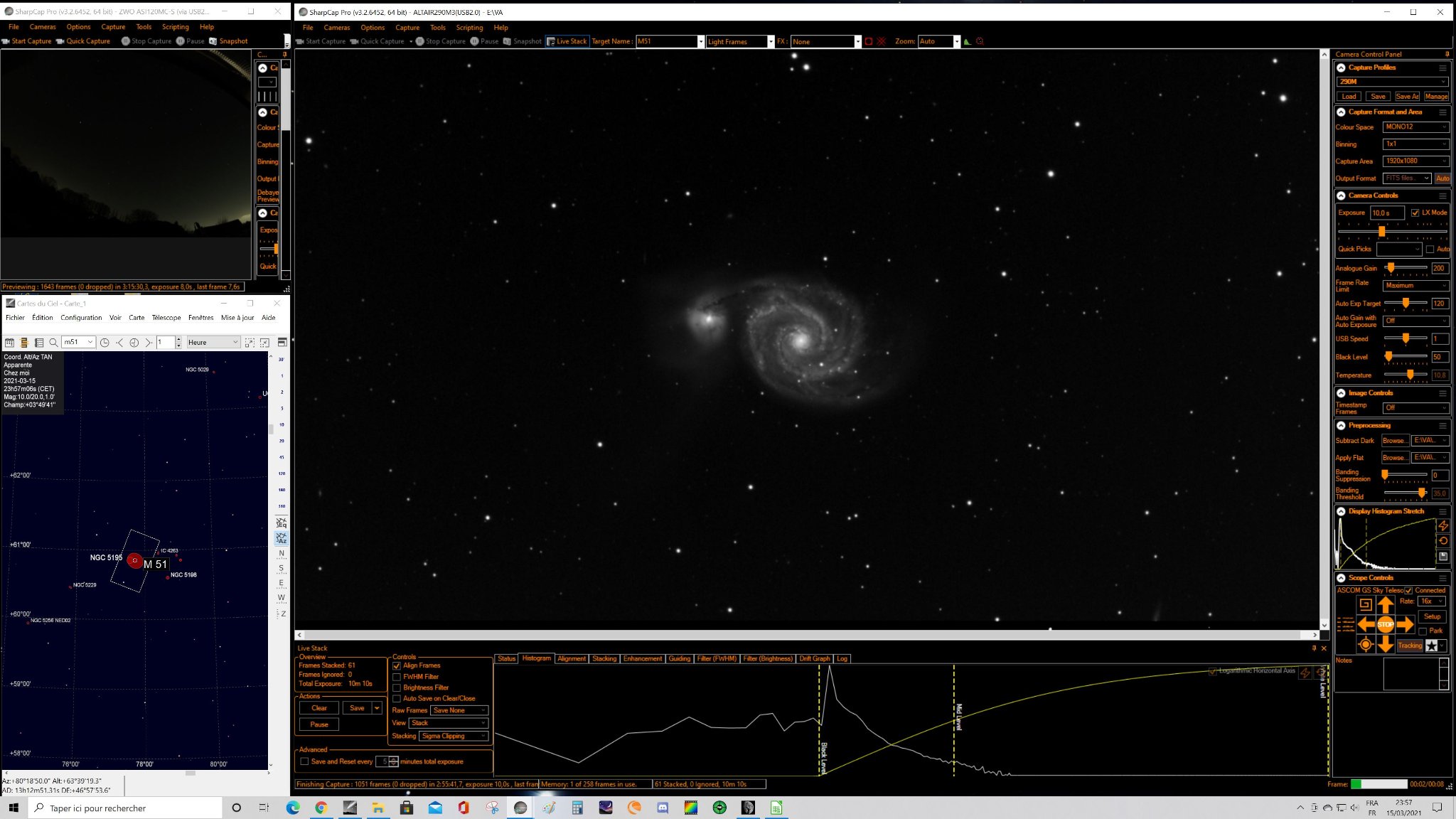1456x819 pixels.
Task: Click the Live Stack toolbar button
Action: coord(567,41)
